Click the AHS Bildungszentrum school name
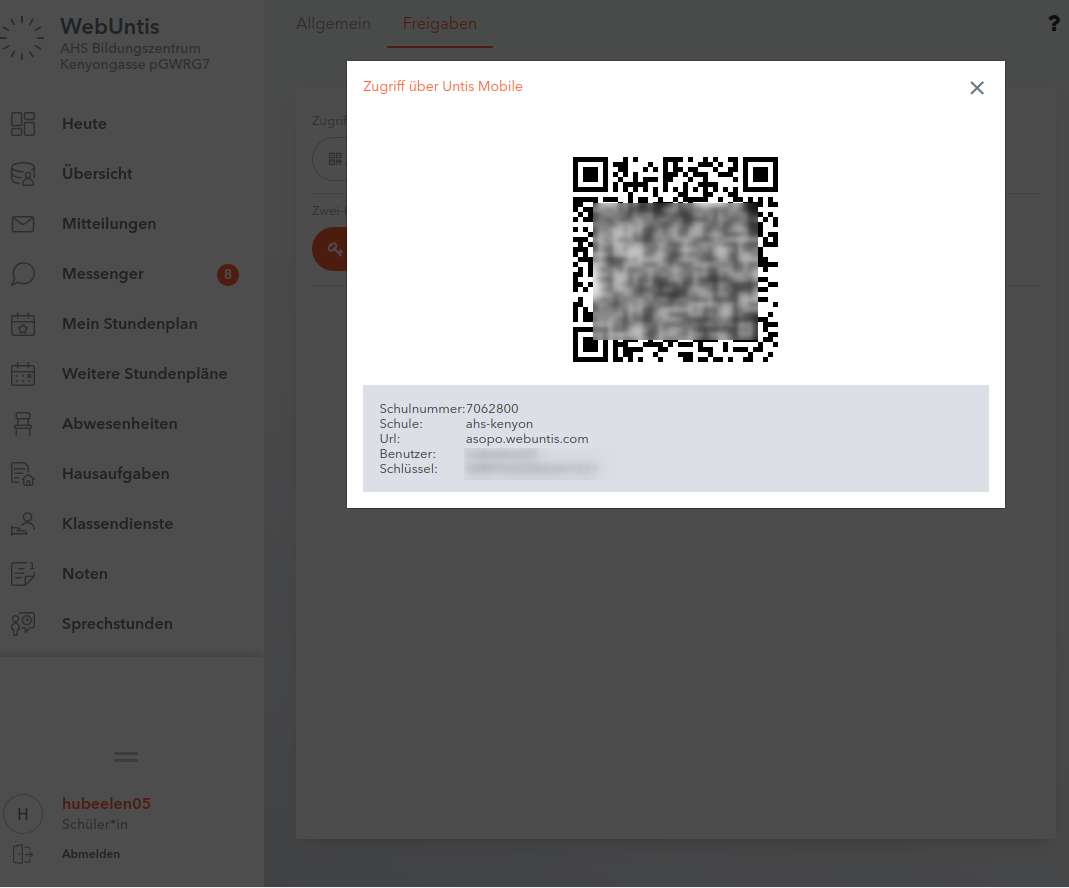 pos(134,57)
